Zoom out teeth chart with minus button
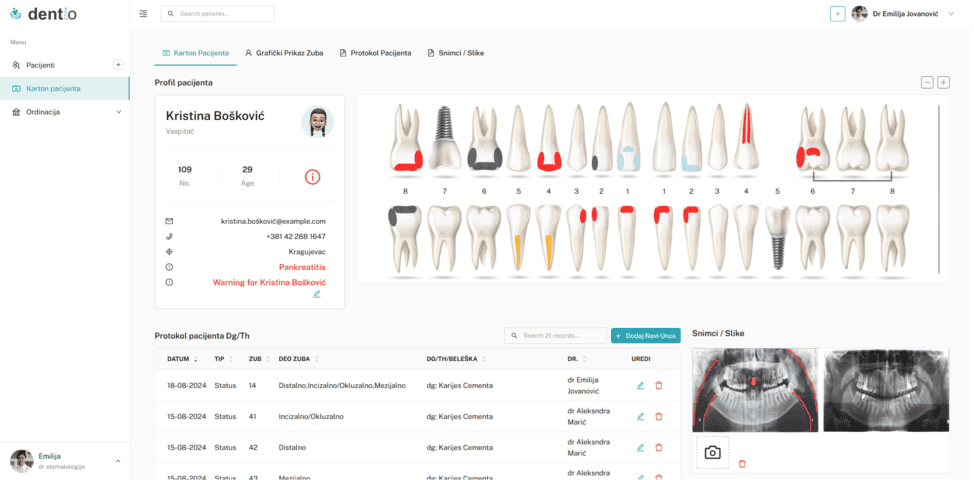The width and height of the screenshot is (974, 480). pyautogui.click(x=927, y=83)
